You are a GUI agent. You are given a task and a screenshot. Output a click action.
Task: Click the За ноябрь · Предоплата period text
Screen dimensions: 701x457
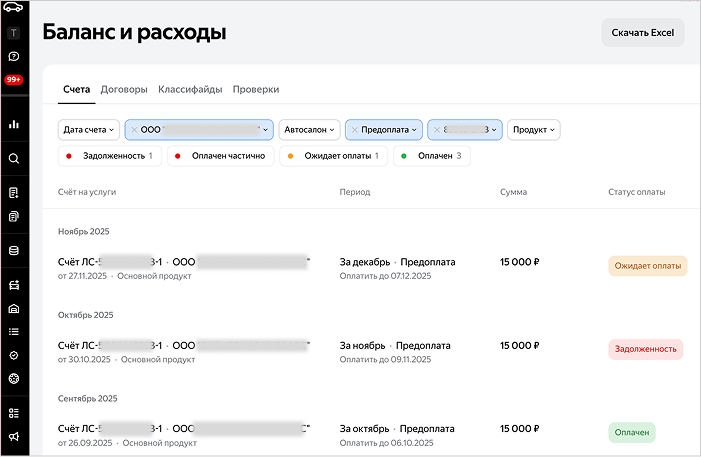pos(395,346)
